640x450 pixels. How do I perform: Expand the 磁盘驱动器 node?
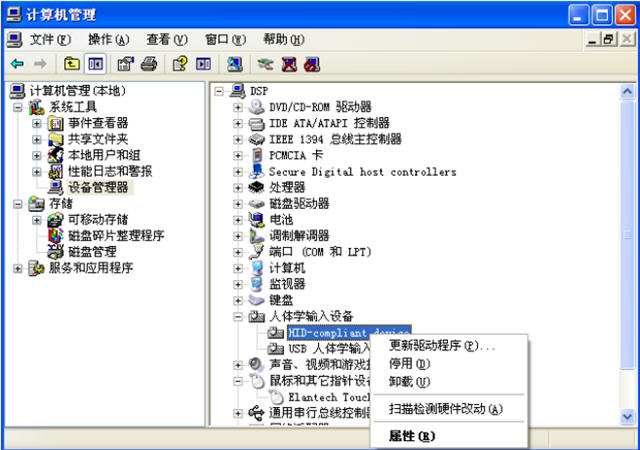[x=238, y=204]
